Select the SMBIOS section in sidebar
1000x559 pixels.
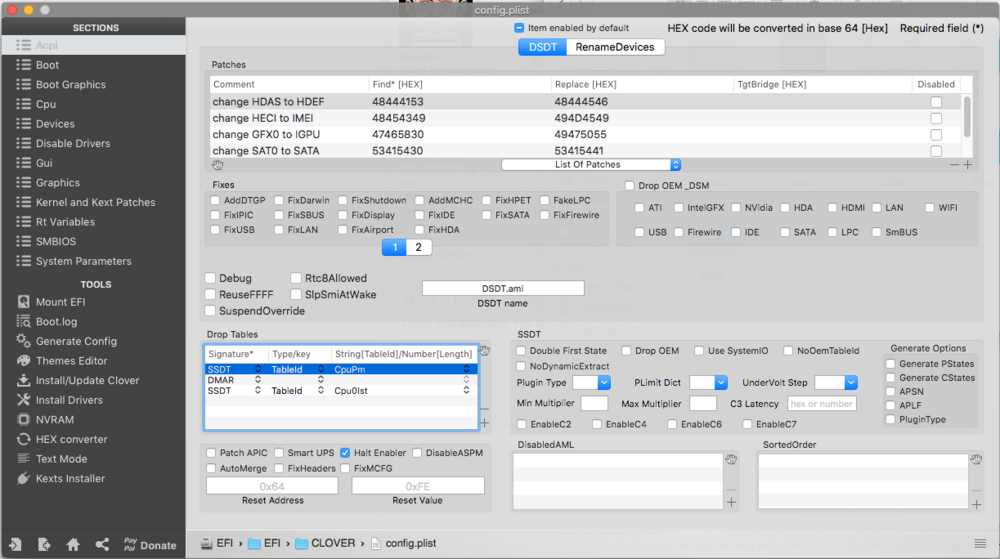[x=56, y=241]
